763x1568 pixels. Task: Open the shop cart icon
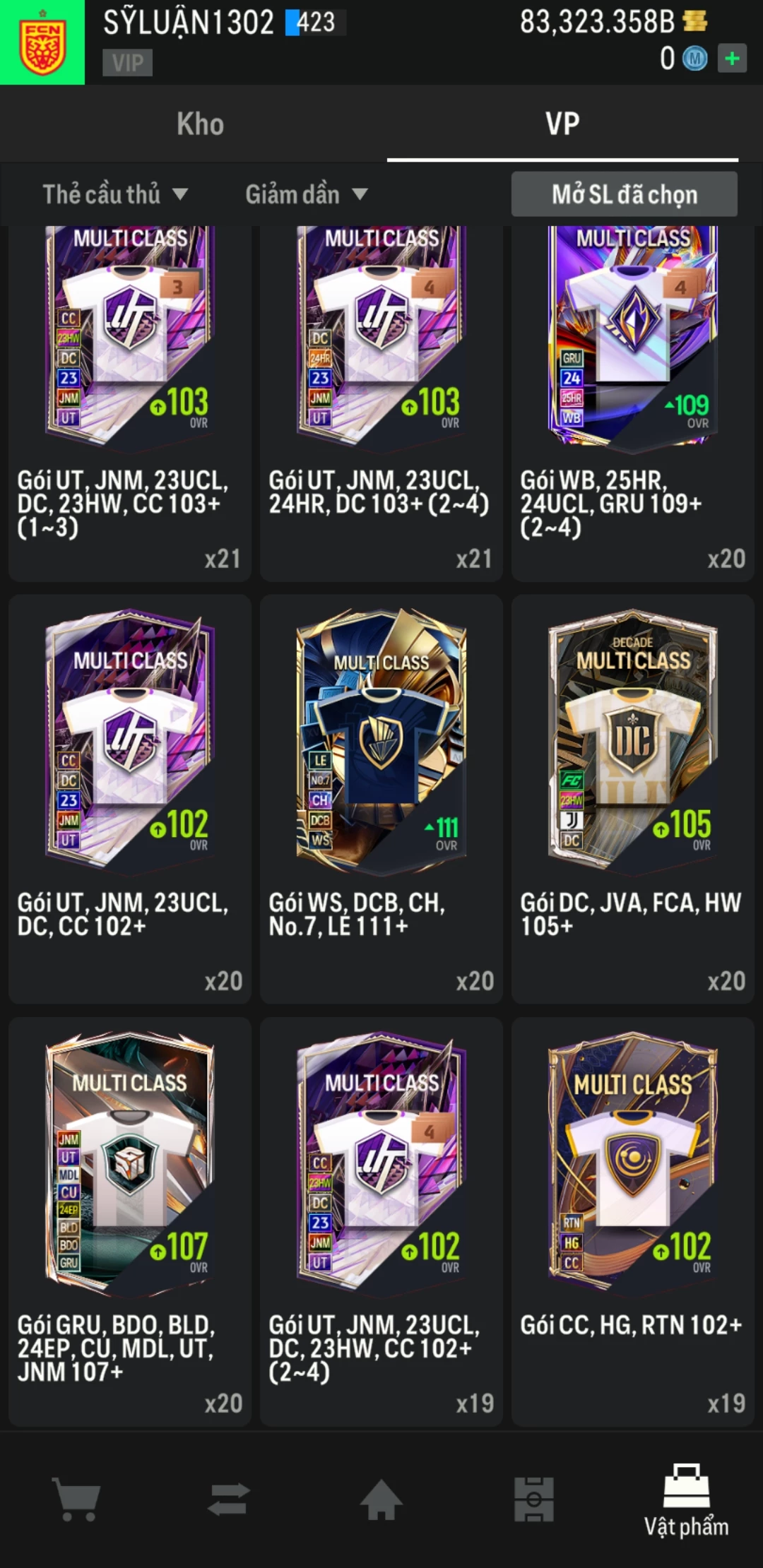[x=76, y=1499]
